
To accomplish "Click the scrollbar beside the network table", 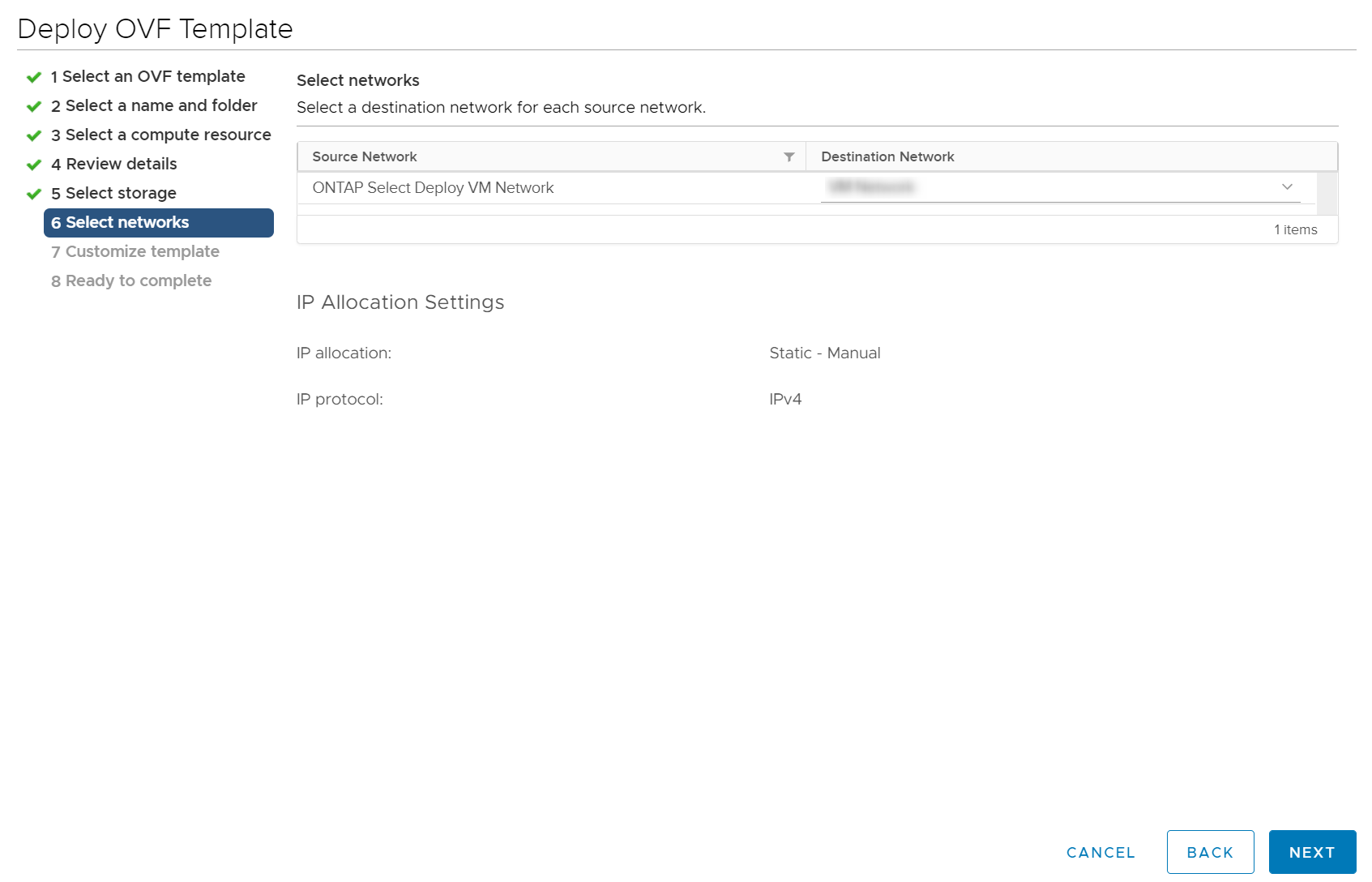I will pos(1328,195).
